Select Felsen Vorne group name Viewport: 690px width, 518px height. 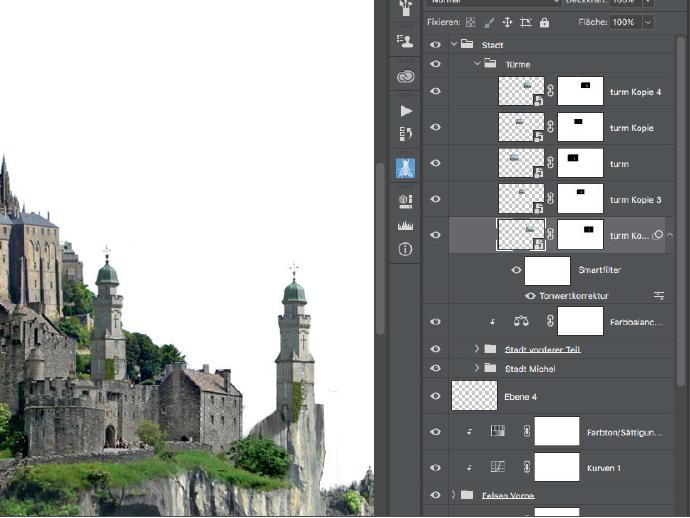pyautogui.click(x=508, y=496)
